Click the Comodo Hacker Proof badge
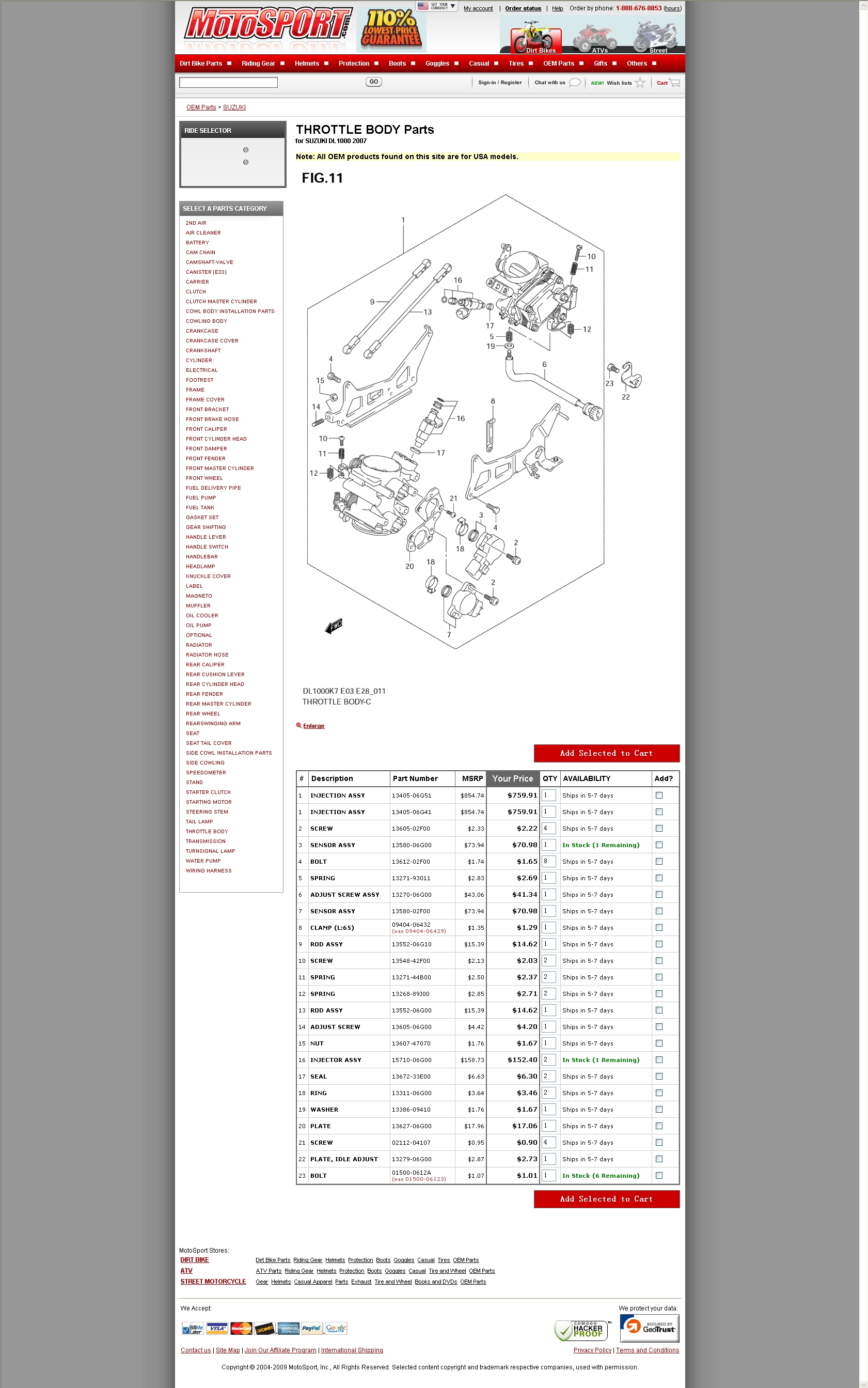The width and height of the screenshot is (868, 1388). (581, 1330)
